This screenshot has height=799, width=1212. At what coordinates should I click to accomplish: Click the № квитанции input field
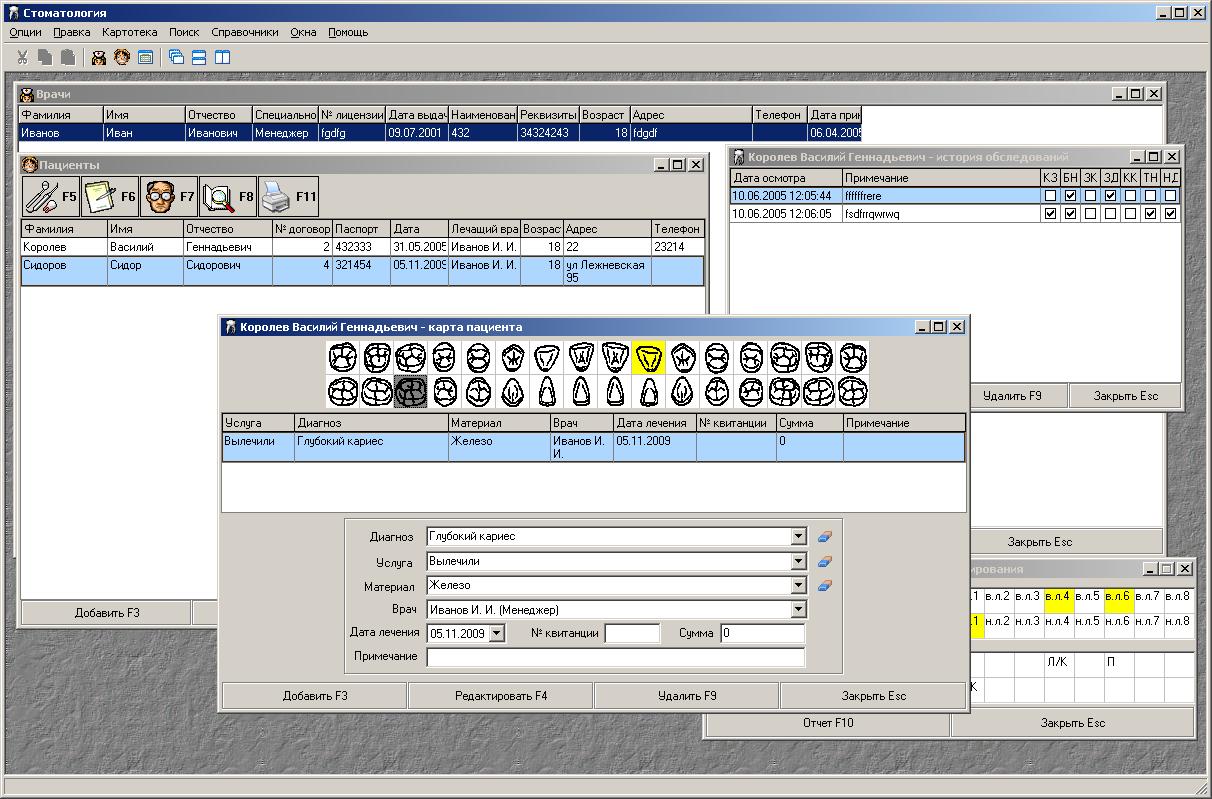click(632, 634)
